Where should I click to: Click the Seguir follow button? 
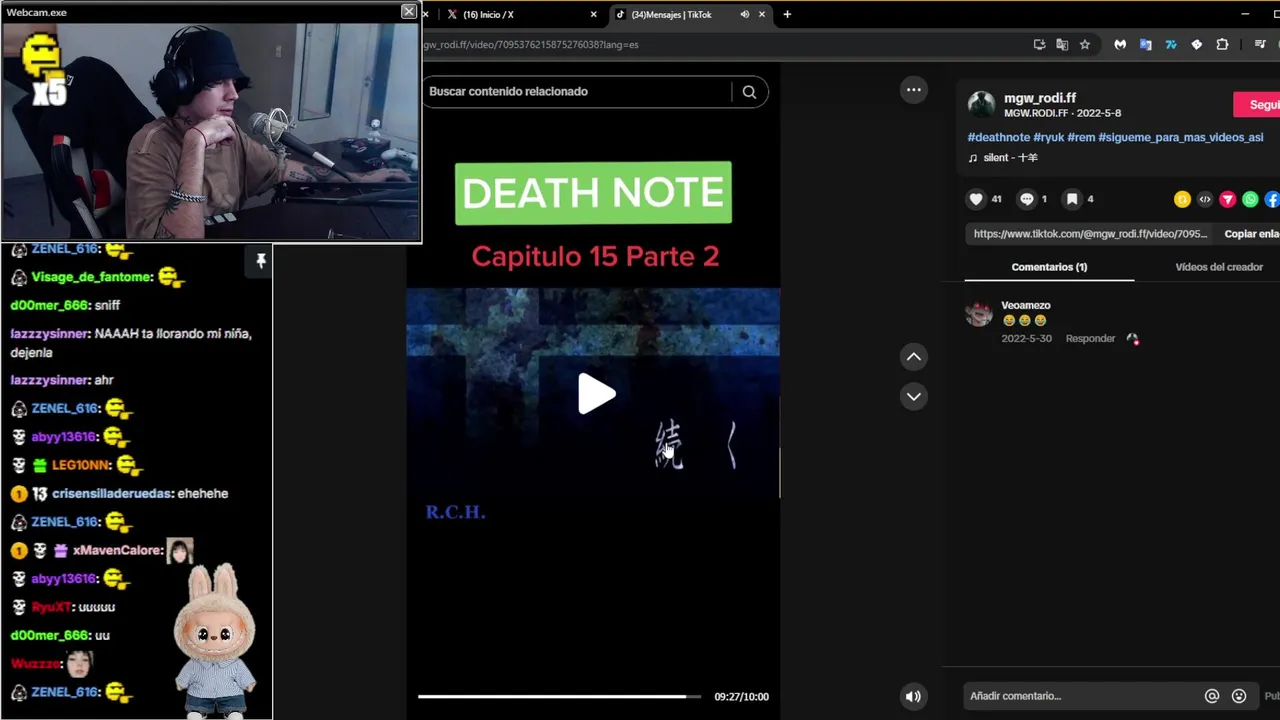[x=1257, y=105]
